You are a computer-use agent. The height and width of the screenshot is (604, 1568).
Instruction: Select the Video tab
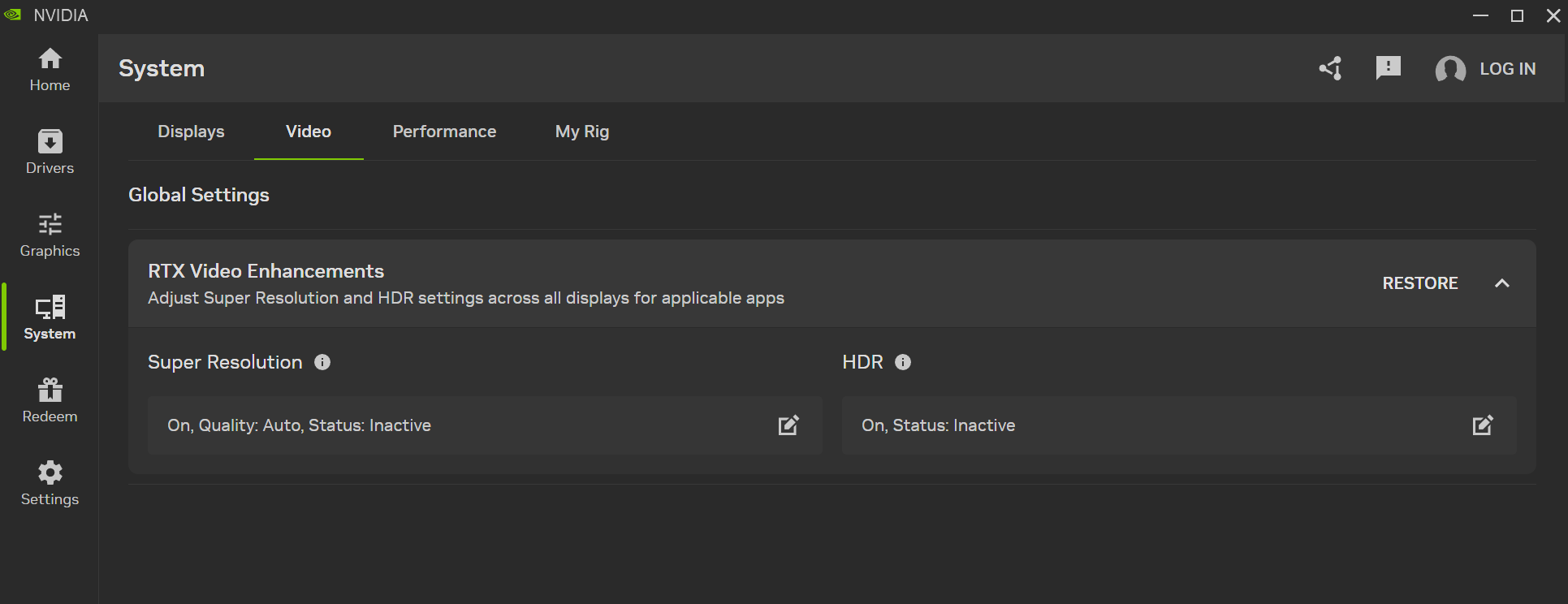[x=309, y=132]
